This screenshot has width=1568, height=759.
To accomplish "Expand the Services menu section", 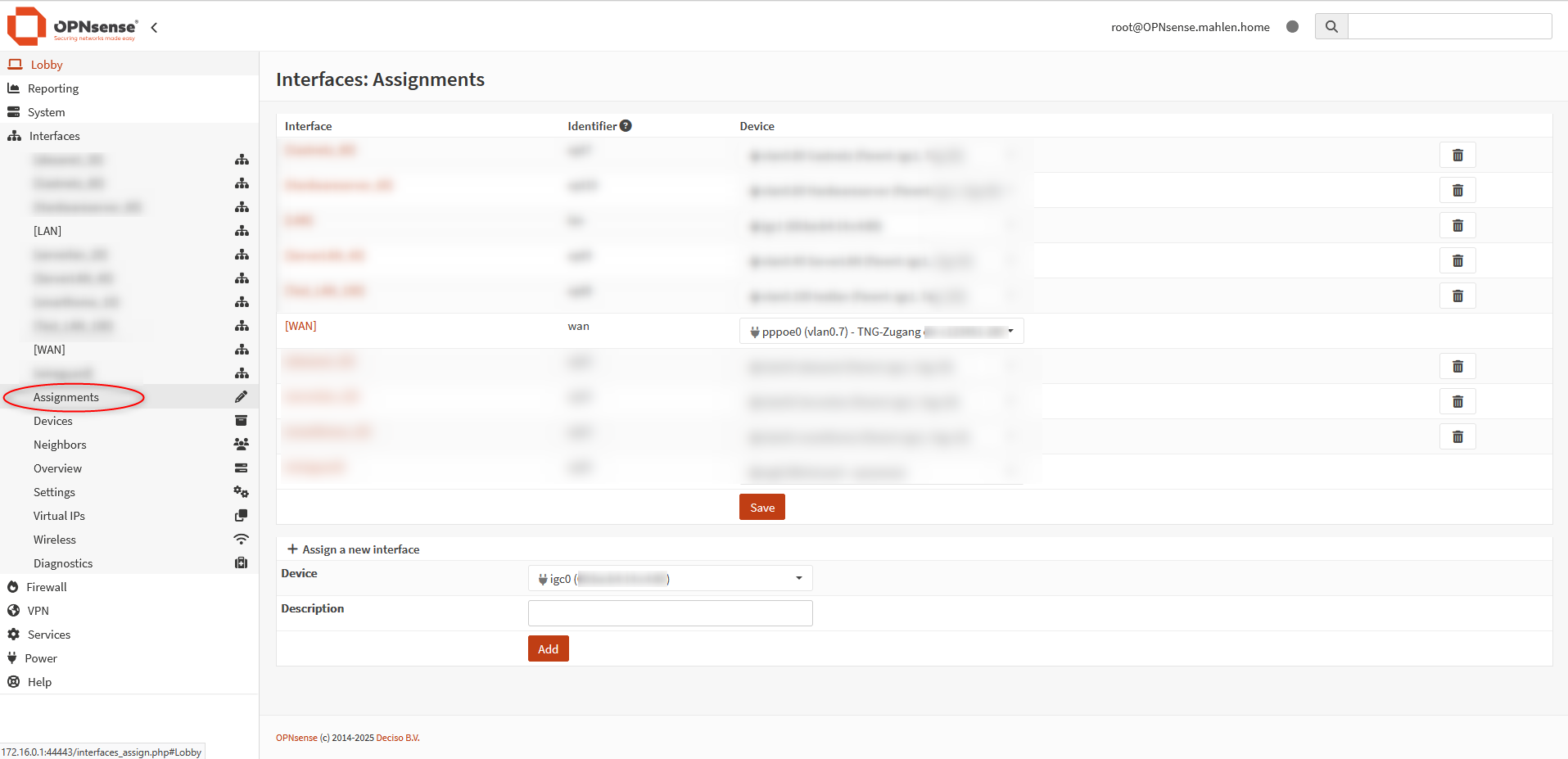I will (49, 635).
